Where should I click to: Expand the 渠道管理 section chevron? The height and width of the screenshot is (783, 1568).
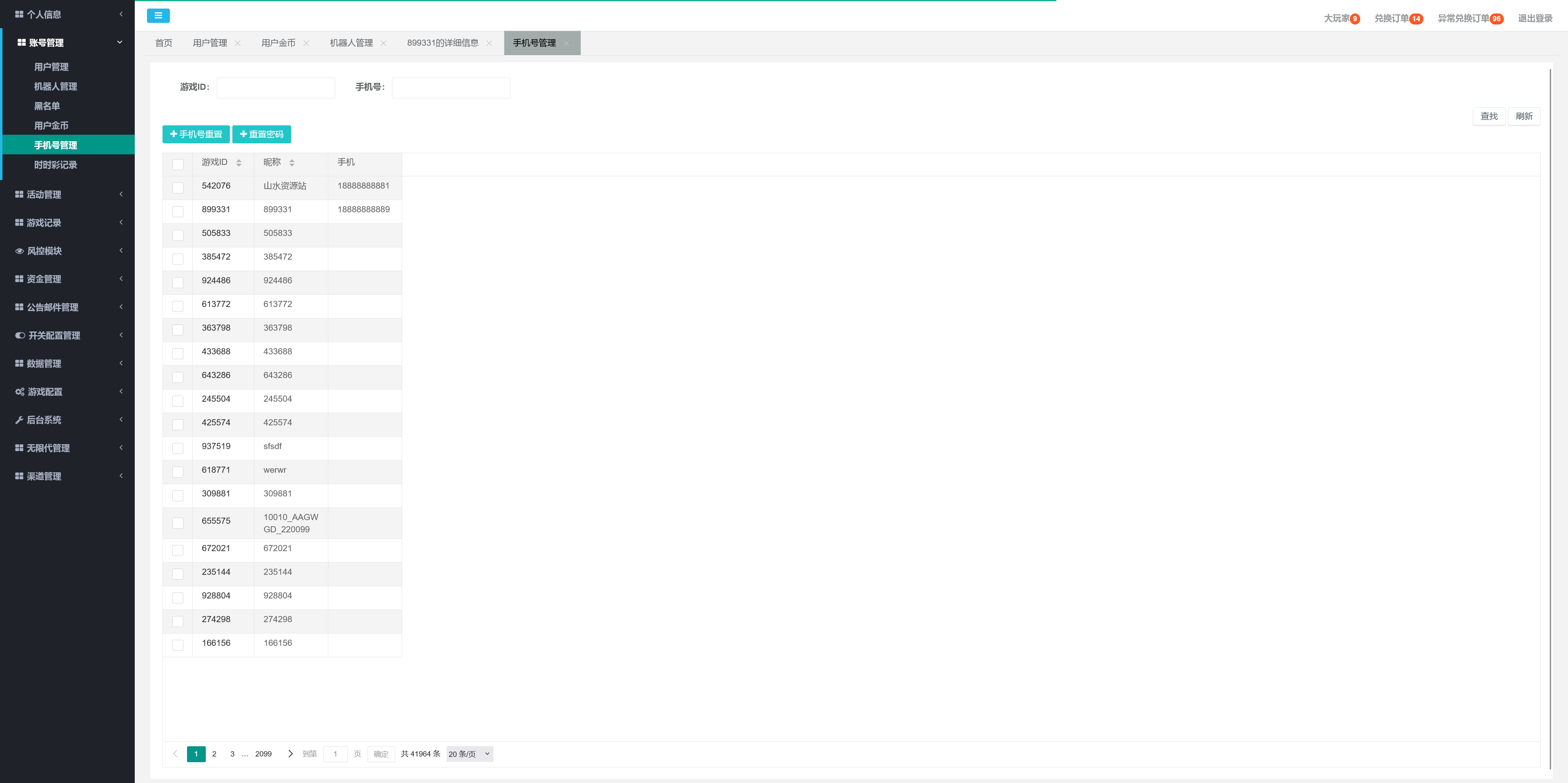point(121,476)
